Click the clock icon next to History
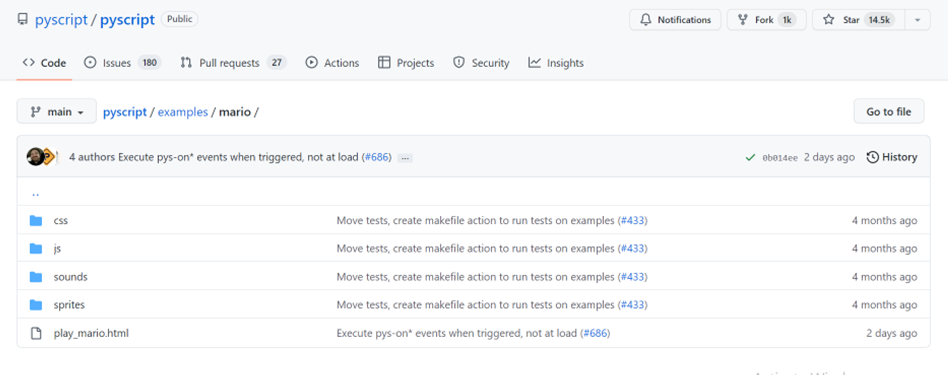 point(872,157)
